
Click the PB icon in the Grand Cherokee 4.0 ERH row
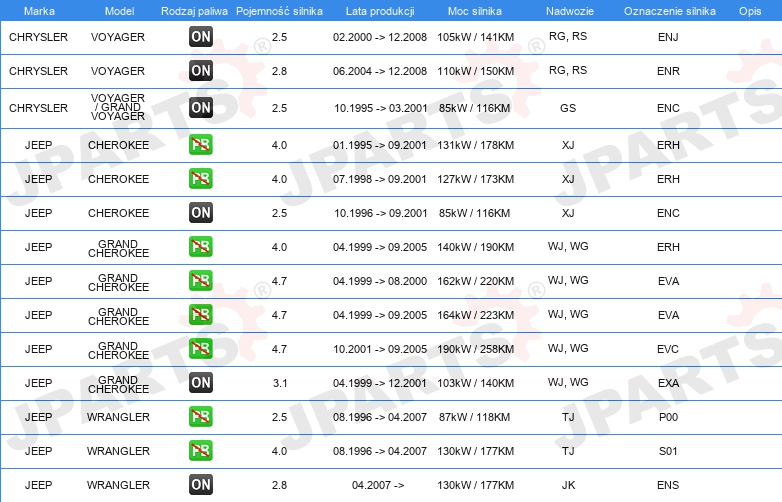tap(200, 246)
